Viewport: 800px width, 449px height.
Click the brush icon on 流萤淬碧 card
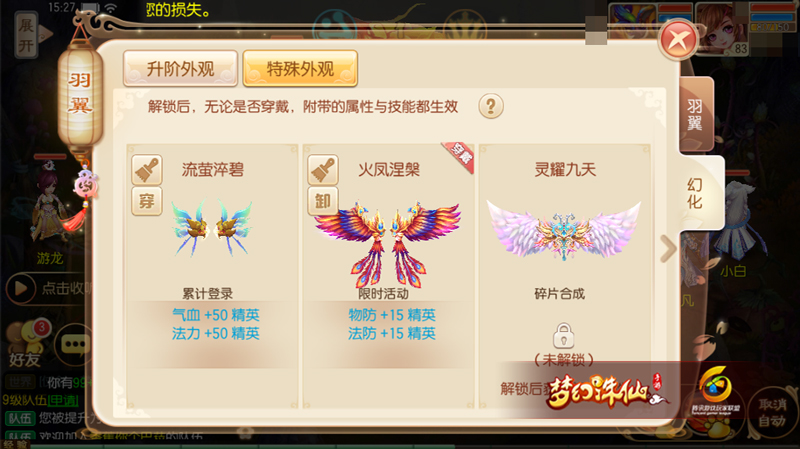[x=147, y=169]
